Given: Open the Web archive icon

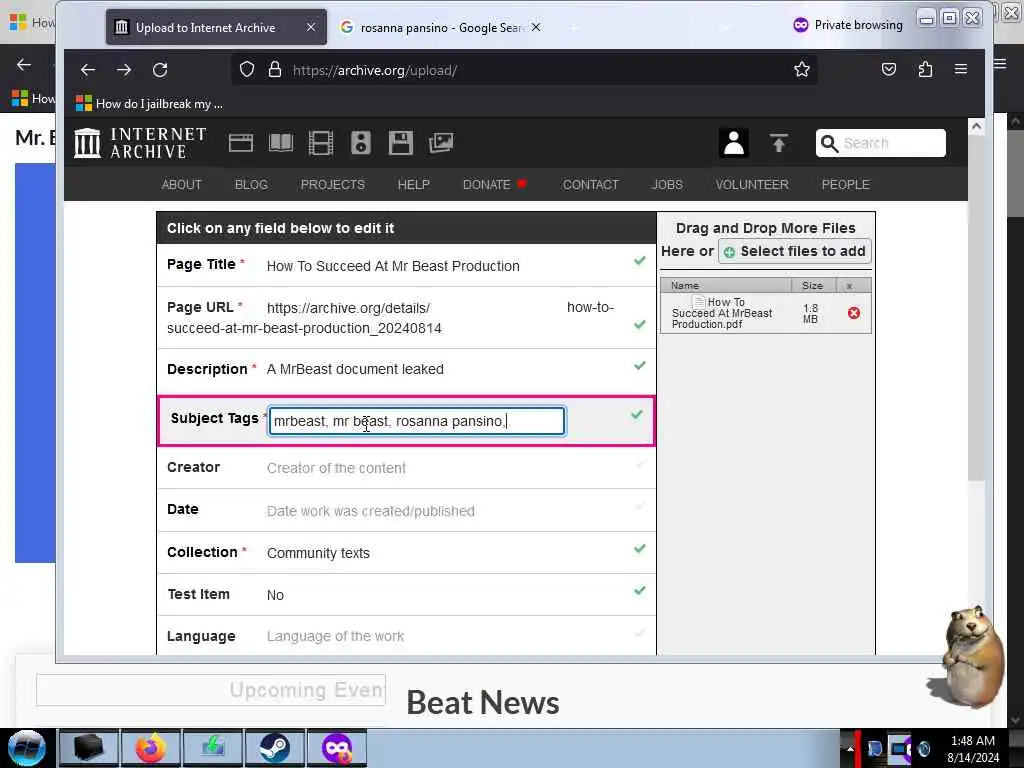Looking at the screenshot, I should tap(240, 143).
